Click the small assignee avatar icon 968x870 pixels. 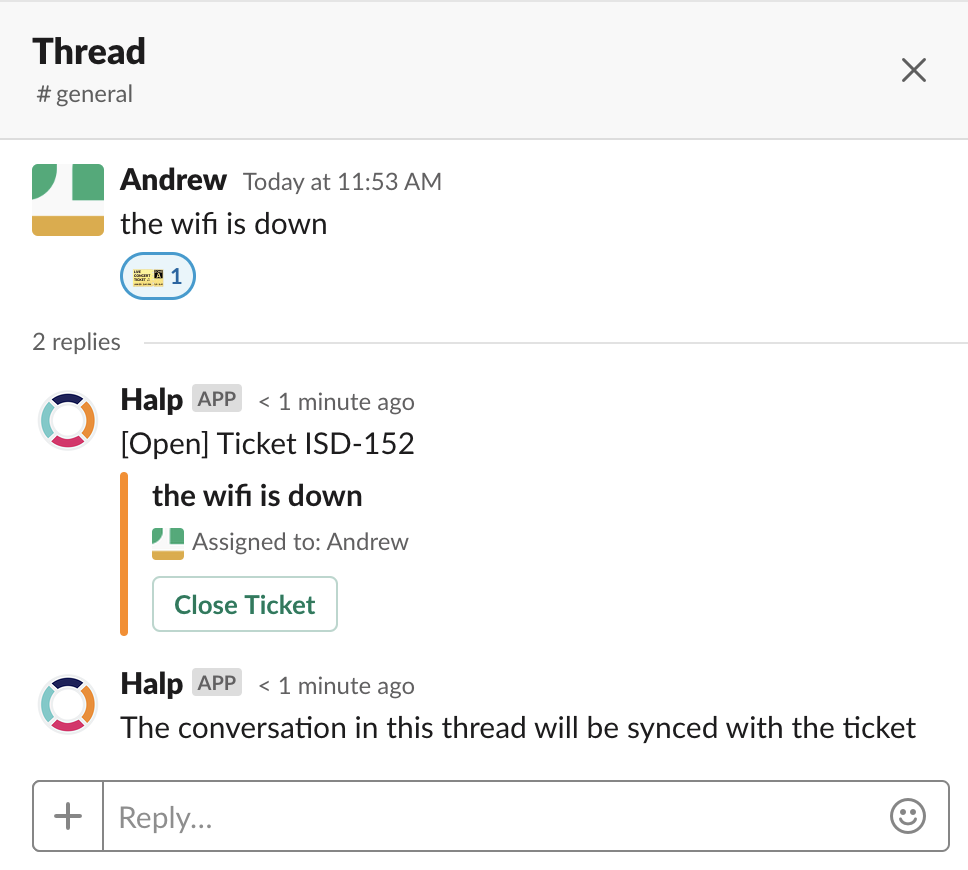[168, 543]
